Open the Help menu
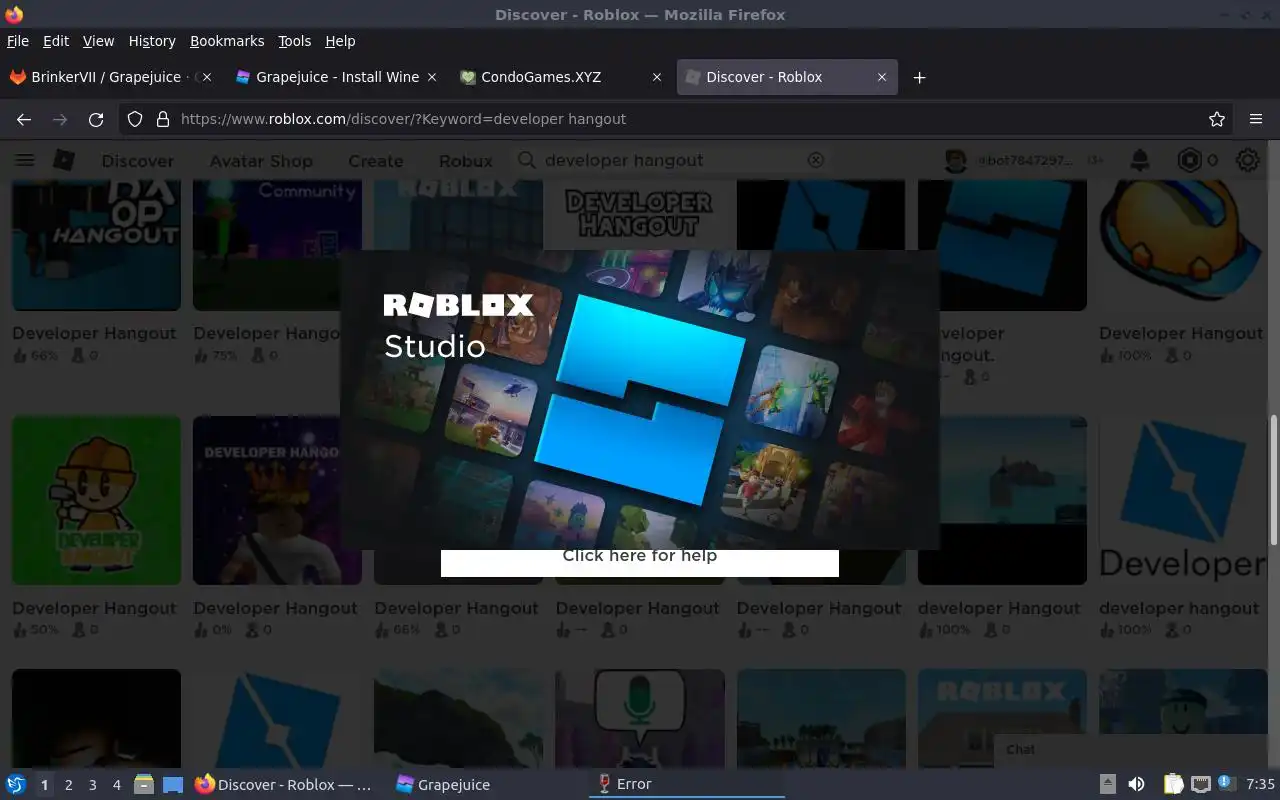Screen dimensions: 1280x800 point(340,41)
